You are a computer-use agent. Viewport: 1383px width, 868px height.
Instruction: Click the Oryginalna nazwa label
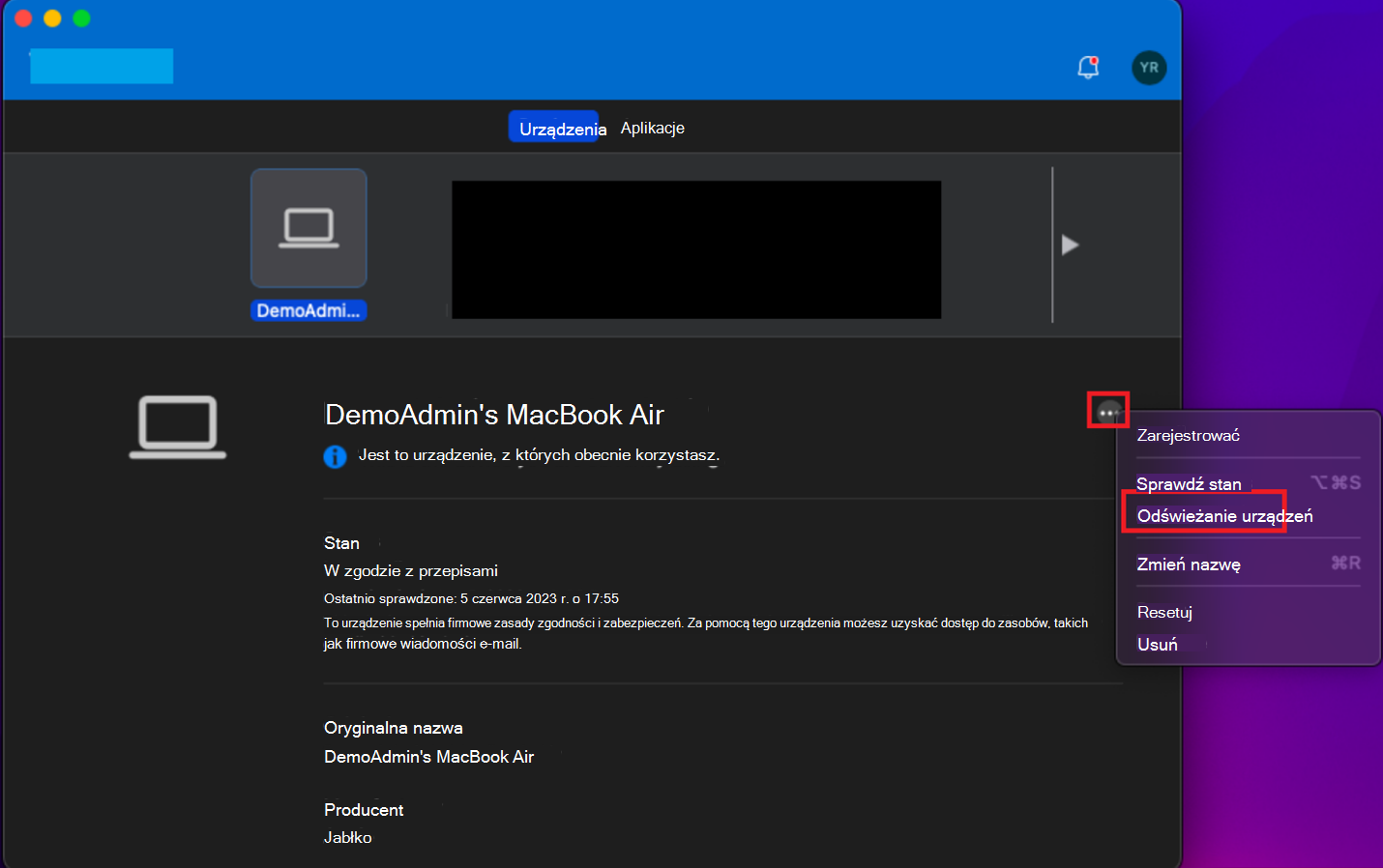[x=394, y=728]
